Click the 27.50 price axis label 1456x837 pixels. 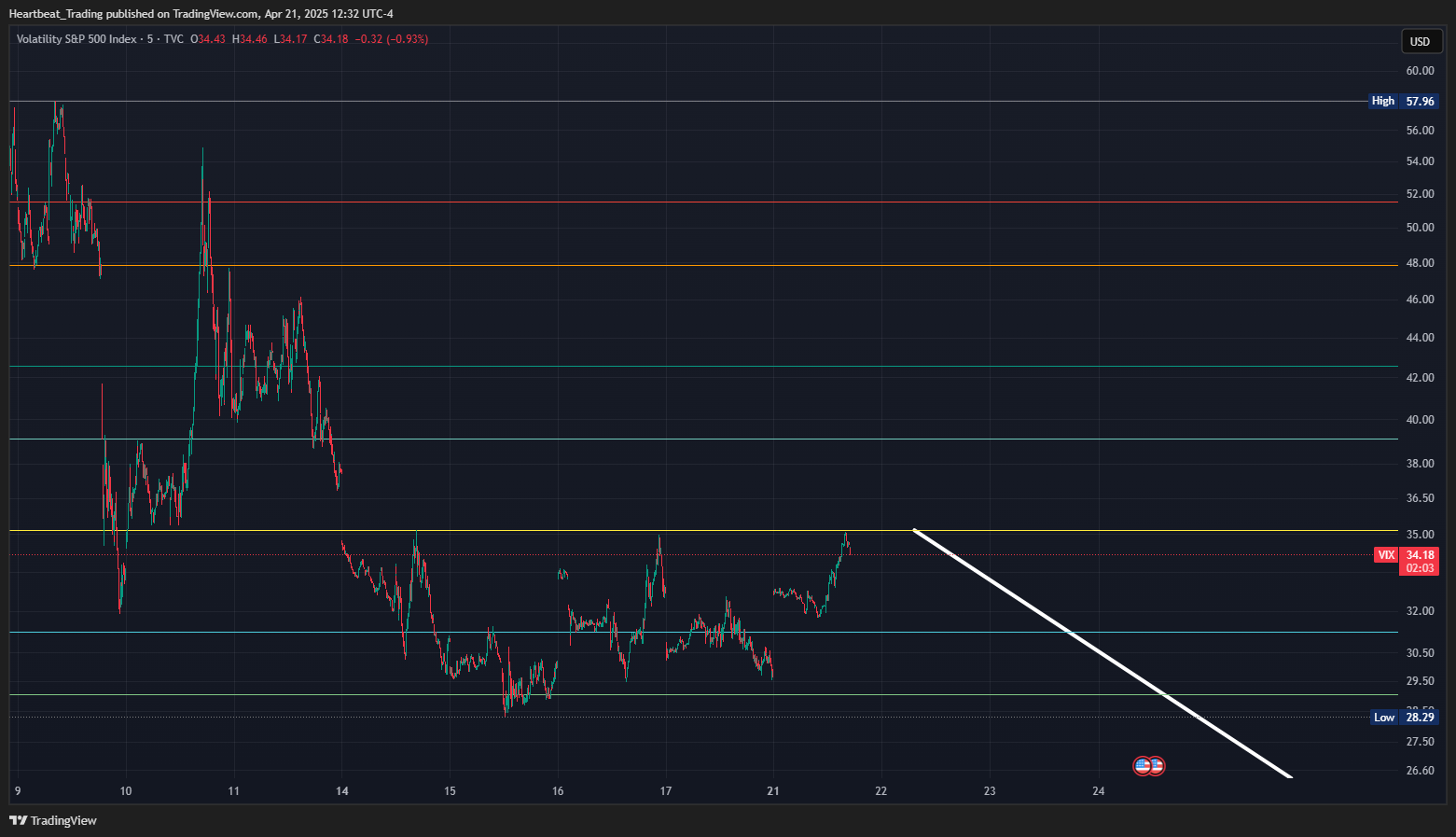coord(1420,742)
